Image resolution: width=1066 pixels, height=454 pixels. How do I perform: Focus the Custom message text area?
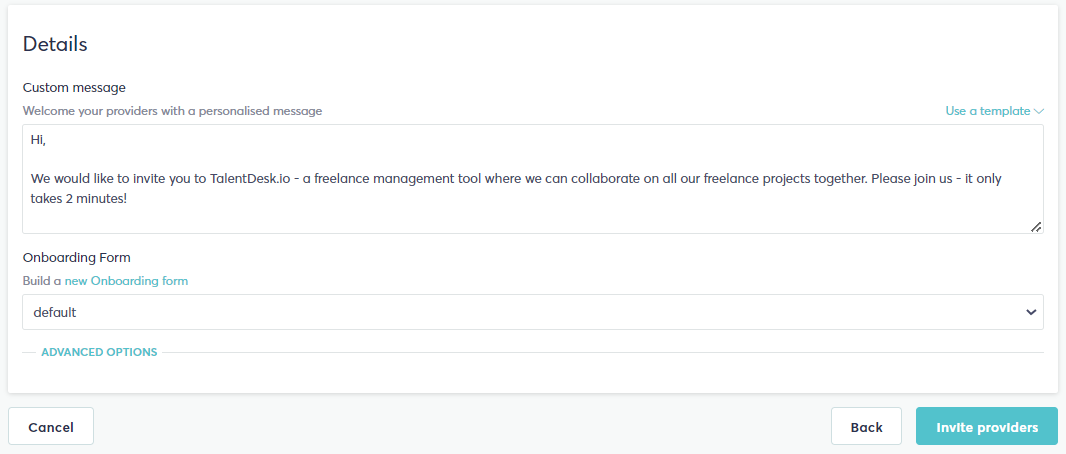click(533, 179)
